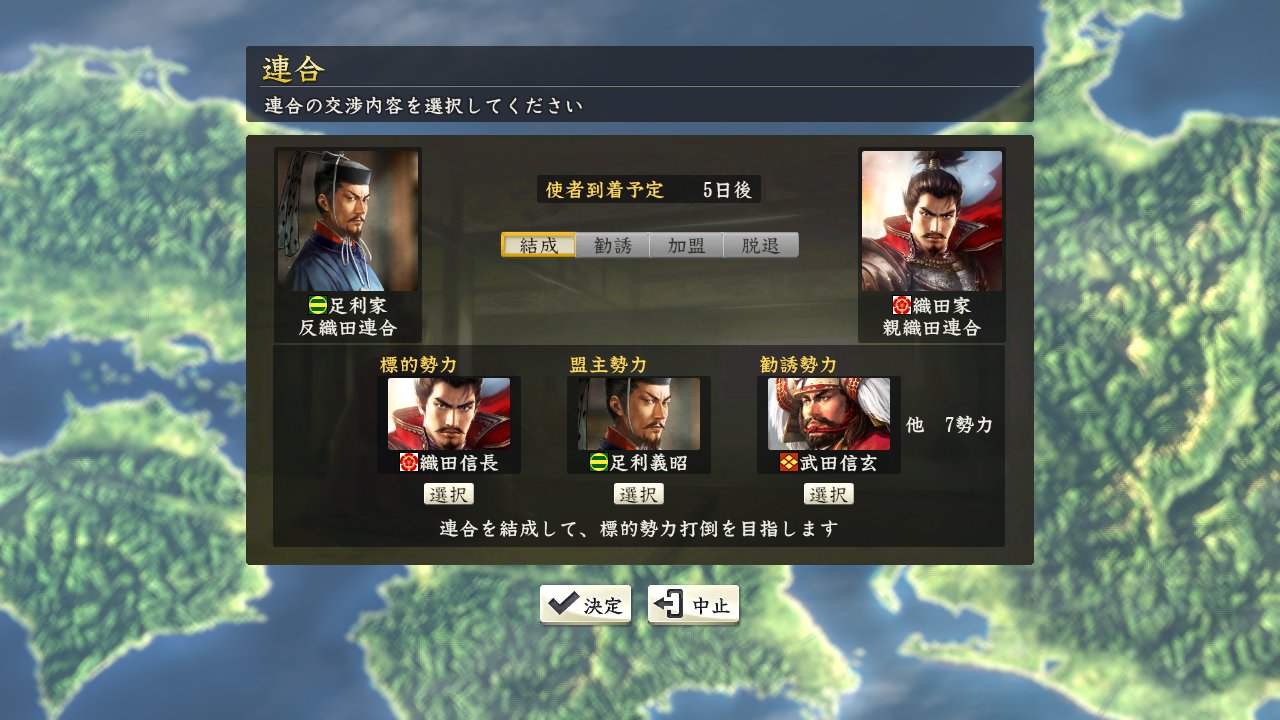Click 選択 button under 織田信長

coord(449,494)
